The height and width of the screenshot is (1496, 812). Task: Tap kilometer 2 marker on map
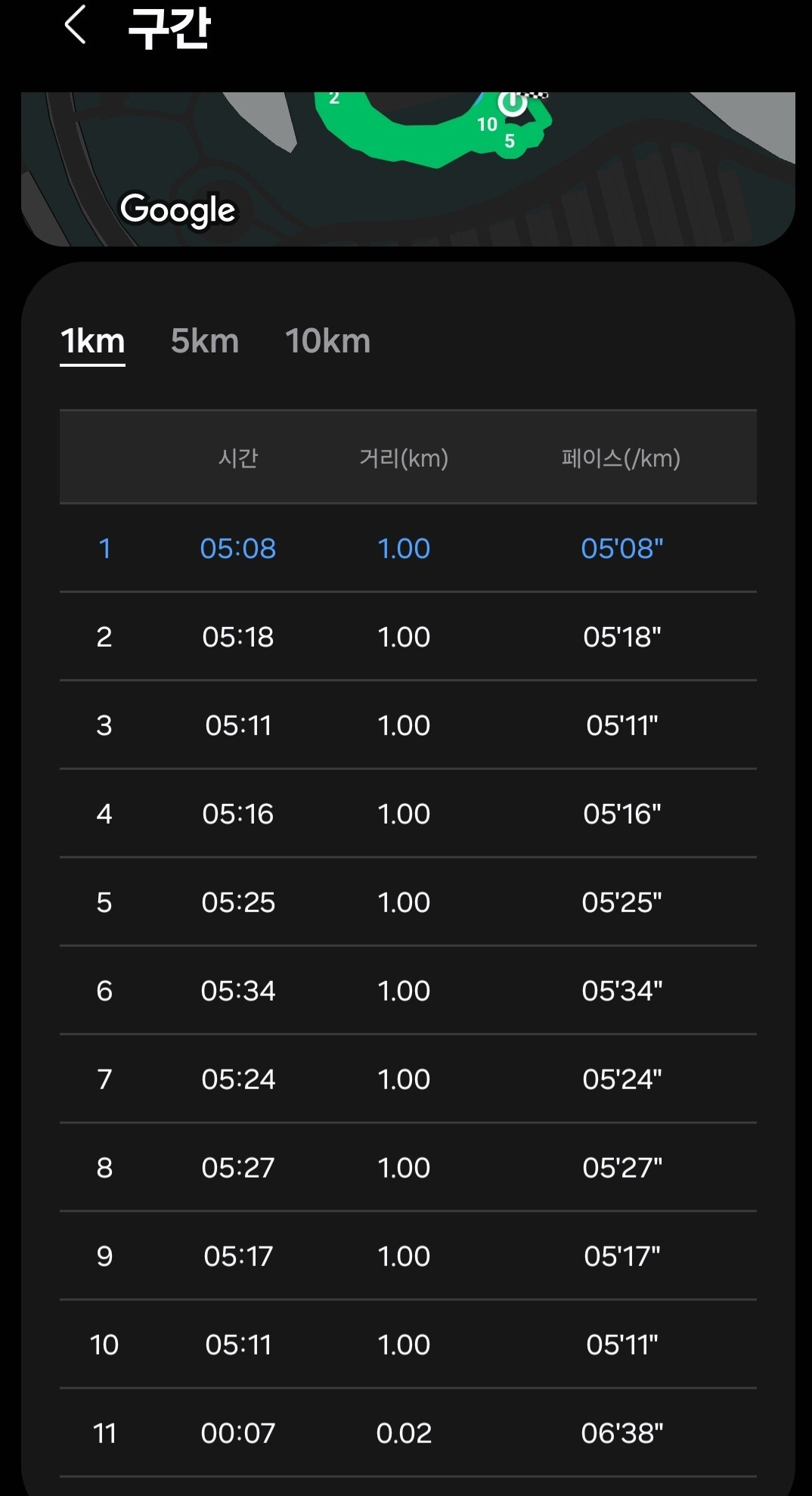[x=334, y=99]
